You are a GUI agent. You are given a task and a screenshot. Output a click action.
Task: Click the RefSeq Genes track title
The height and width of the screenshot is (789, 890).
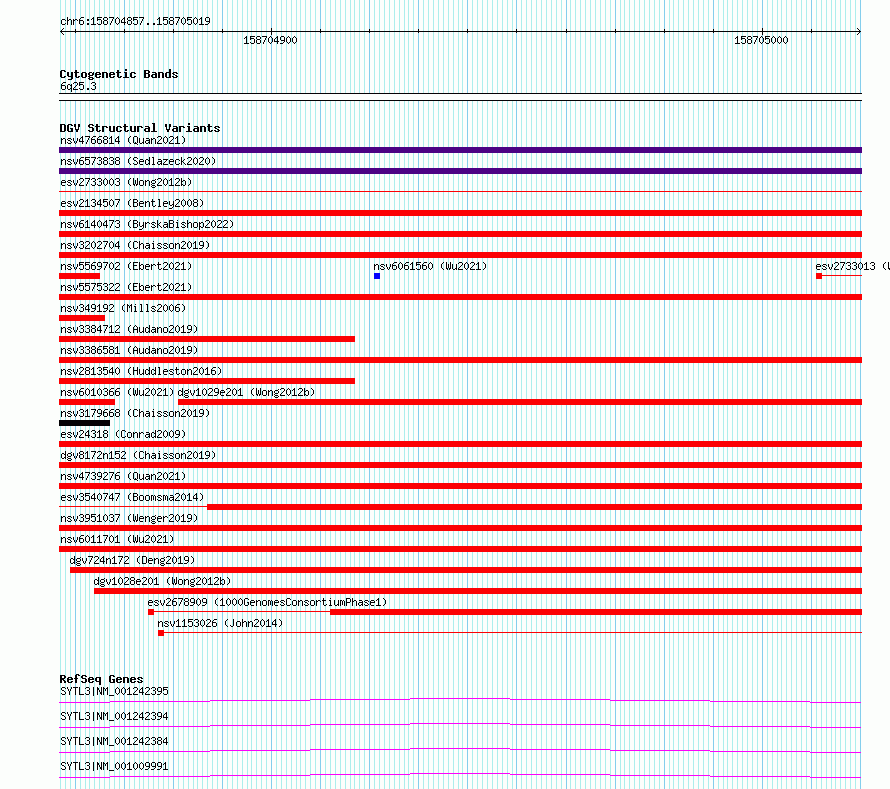(x=101, y=679)
